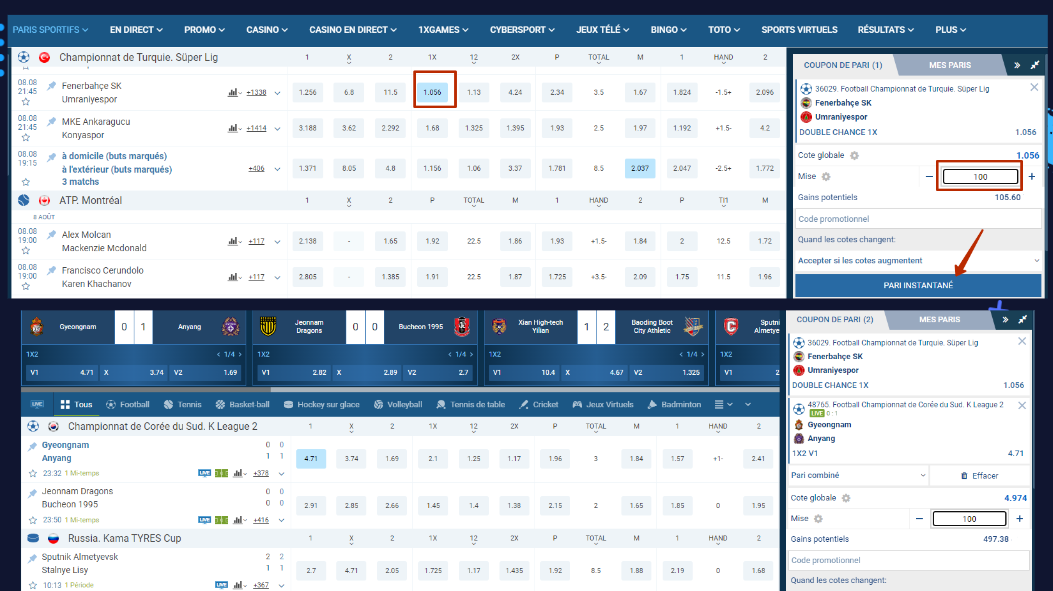The image size is (1053, 591).
Task: Open Mise settings gear in upper coupon
Action: pyautogui.click(x=826, y=177)
